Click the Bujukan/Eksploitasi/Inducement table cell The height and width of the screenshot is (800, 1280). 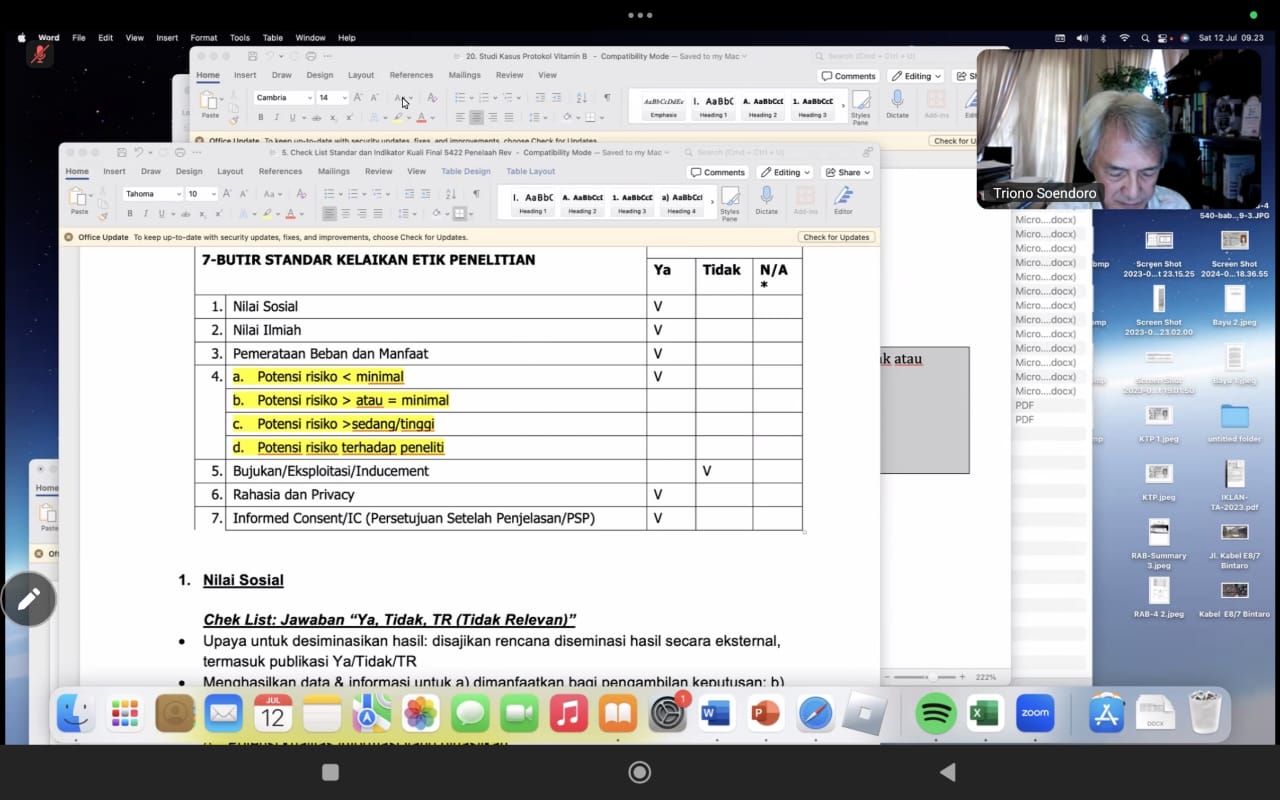[436, 471]
